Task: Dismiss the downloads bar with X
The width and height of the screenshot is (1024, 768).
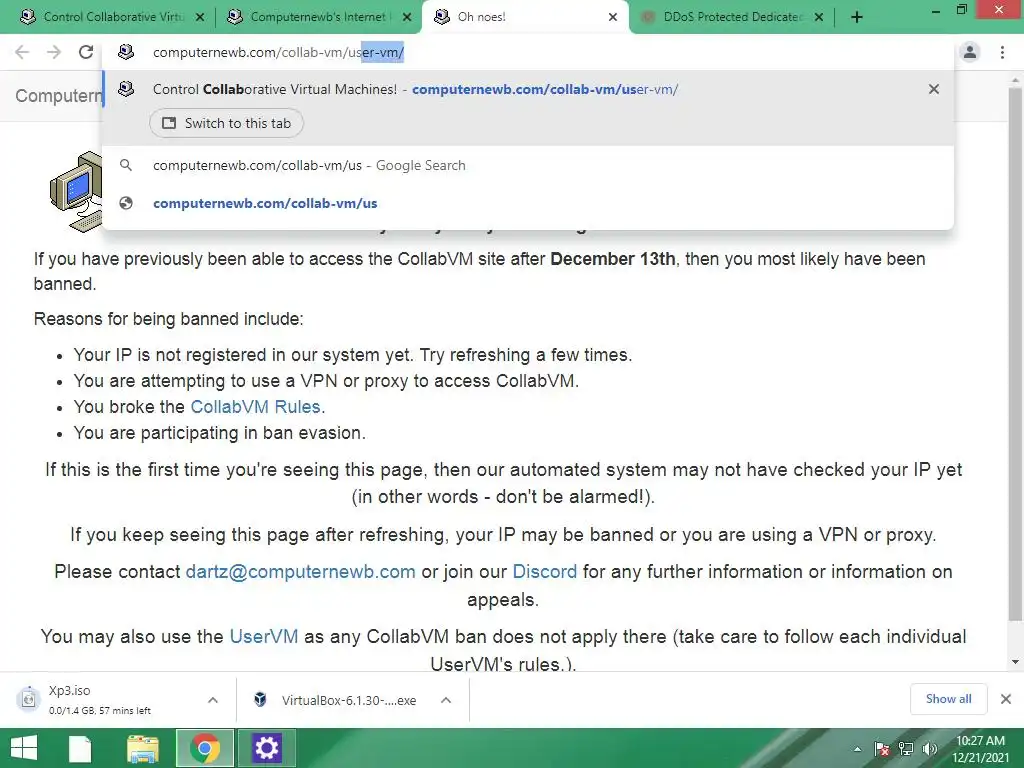Action: pyautogui.click(x=1006, y=699)
